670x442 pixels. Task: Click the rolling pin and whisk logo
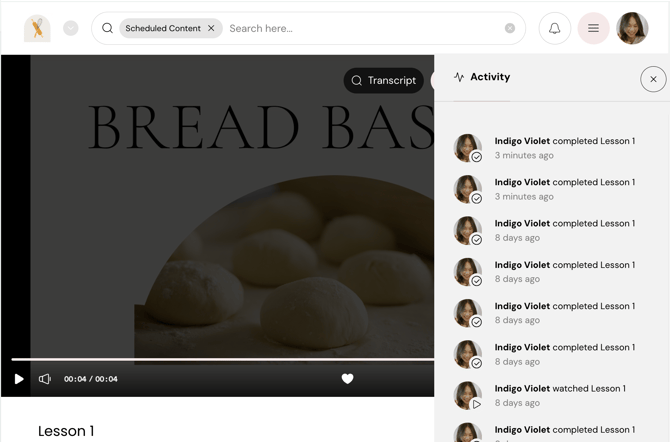tap(37, 28)
